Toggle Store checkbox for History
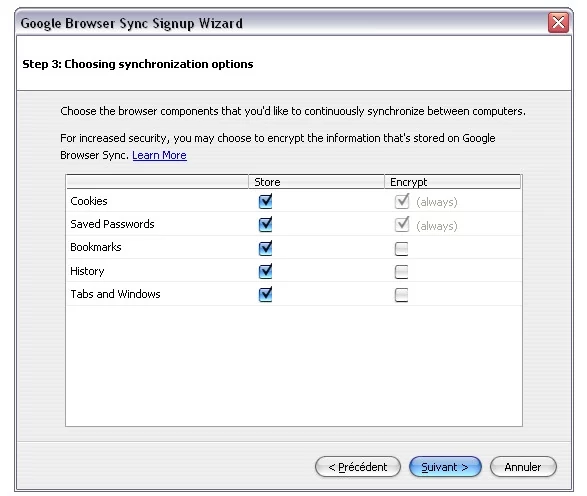The image size is (587, 496). (265, 271)
